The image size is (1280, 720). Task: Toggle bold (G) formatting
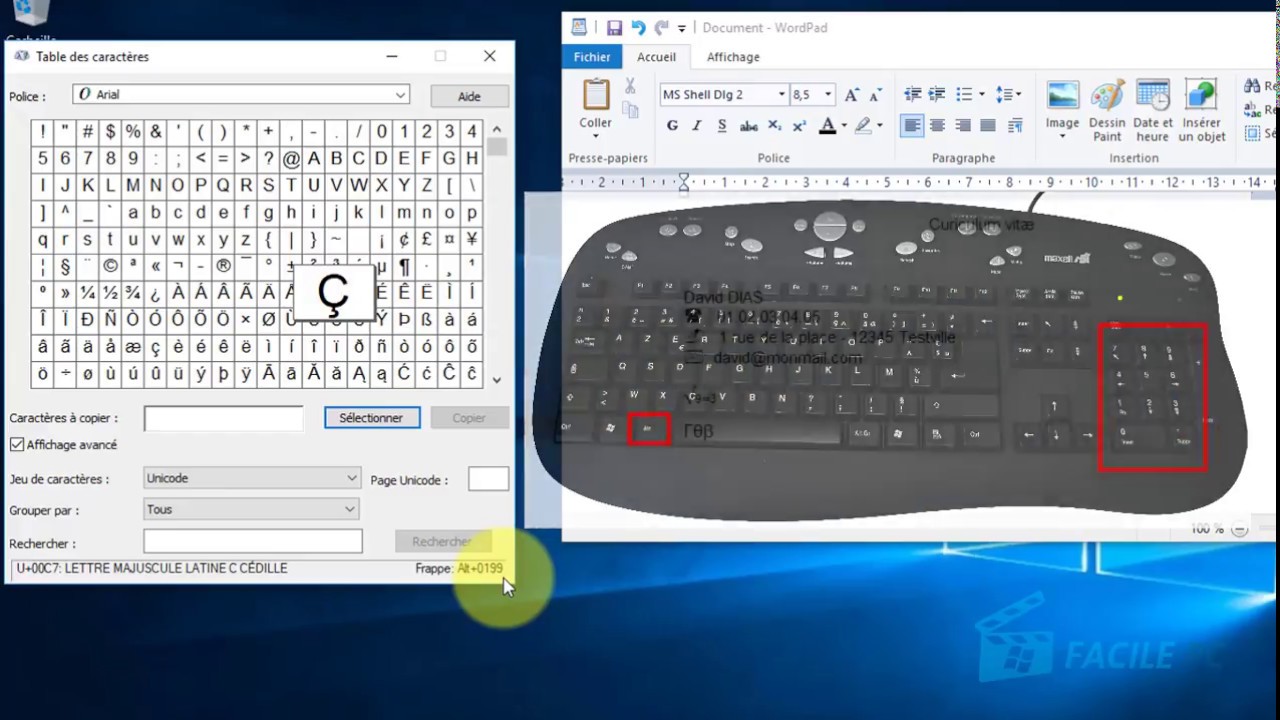(x=672, y=126)
